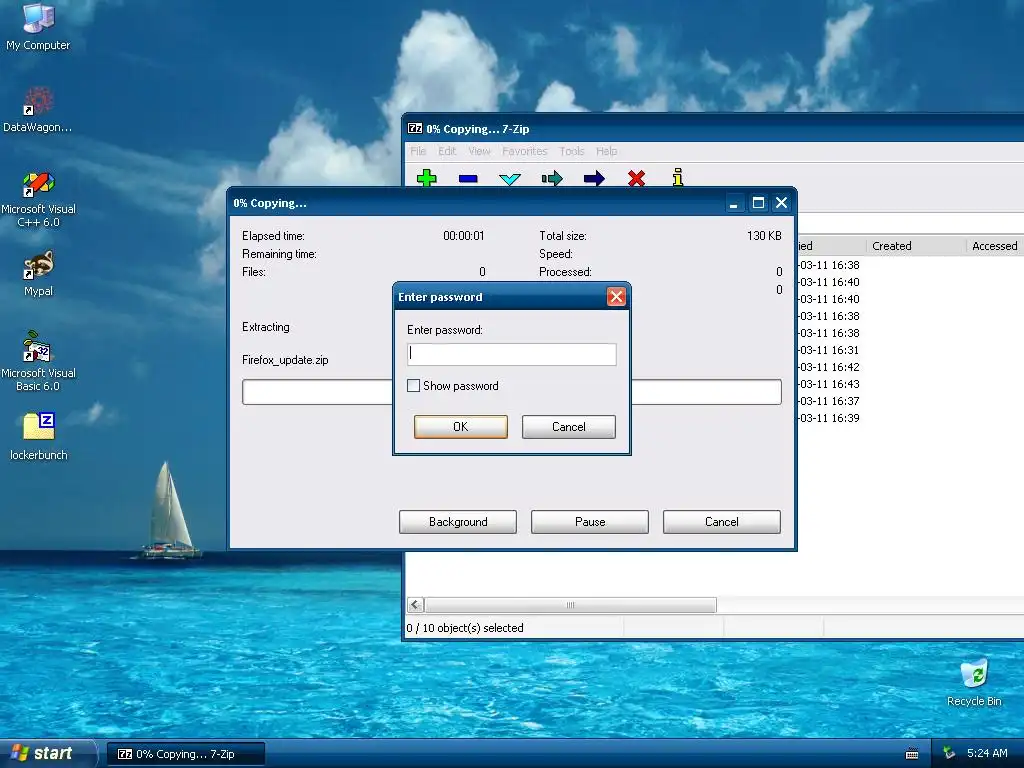Open the View menu in 7-Zip

pyautogui.click(x=479, y=151)
